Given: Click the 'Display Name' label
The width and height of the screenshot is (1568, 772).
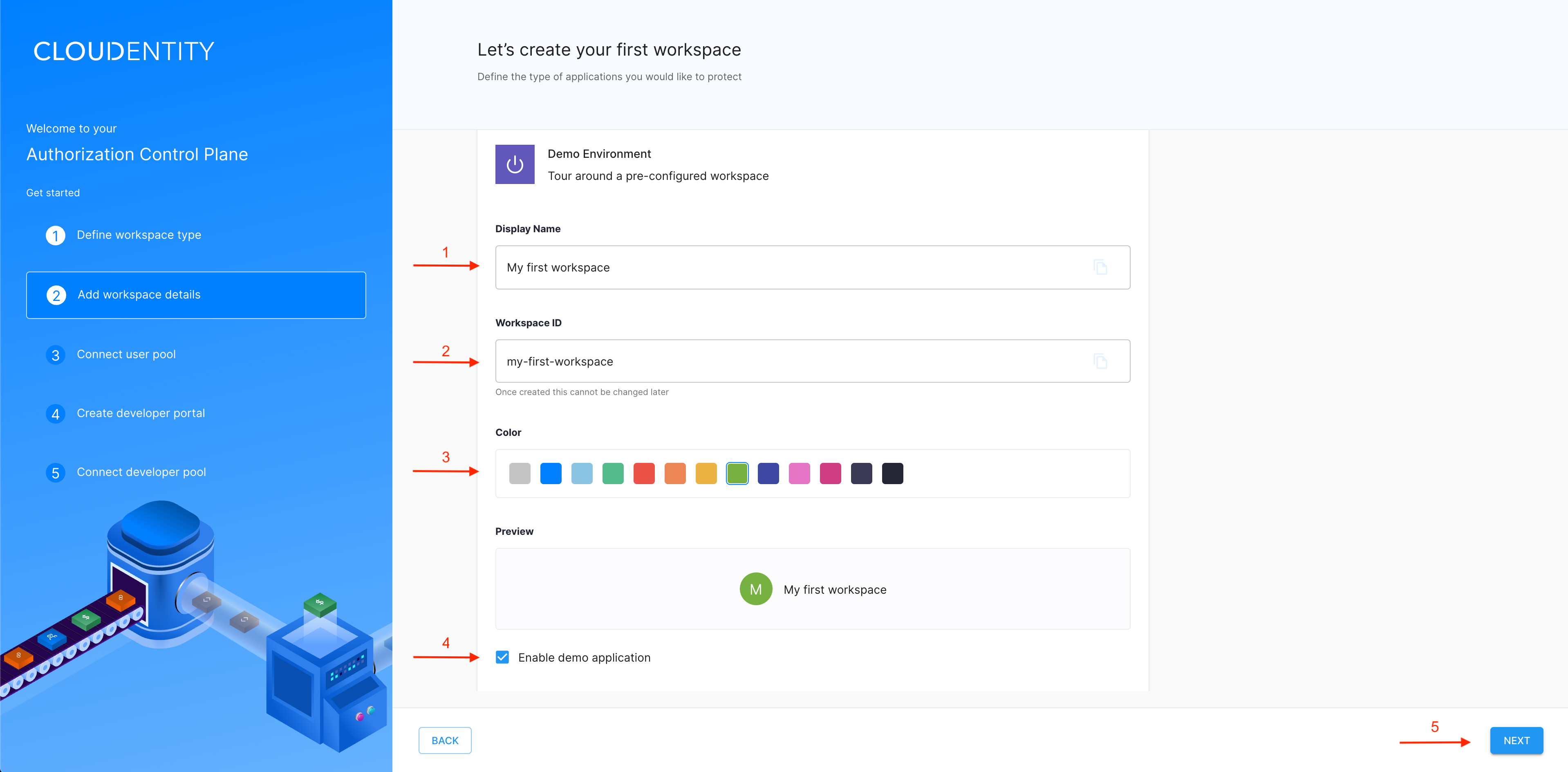Looking at the screenshot, I should click(x=528, y=229).
